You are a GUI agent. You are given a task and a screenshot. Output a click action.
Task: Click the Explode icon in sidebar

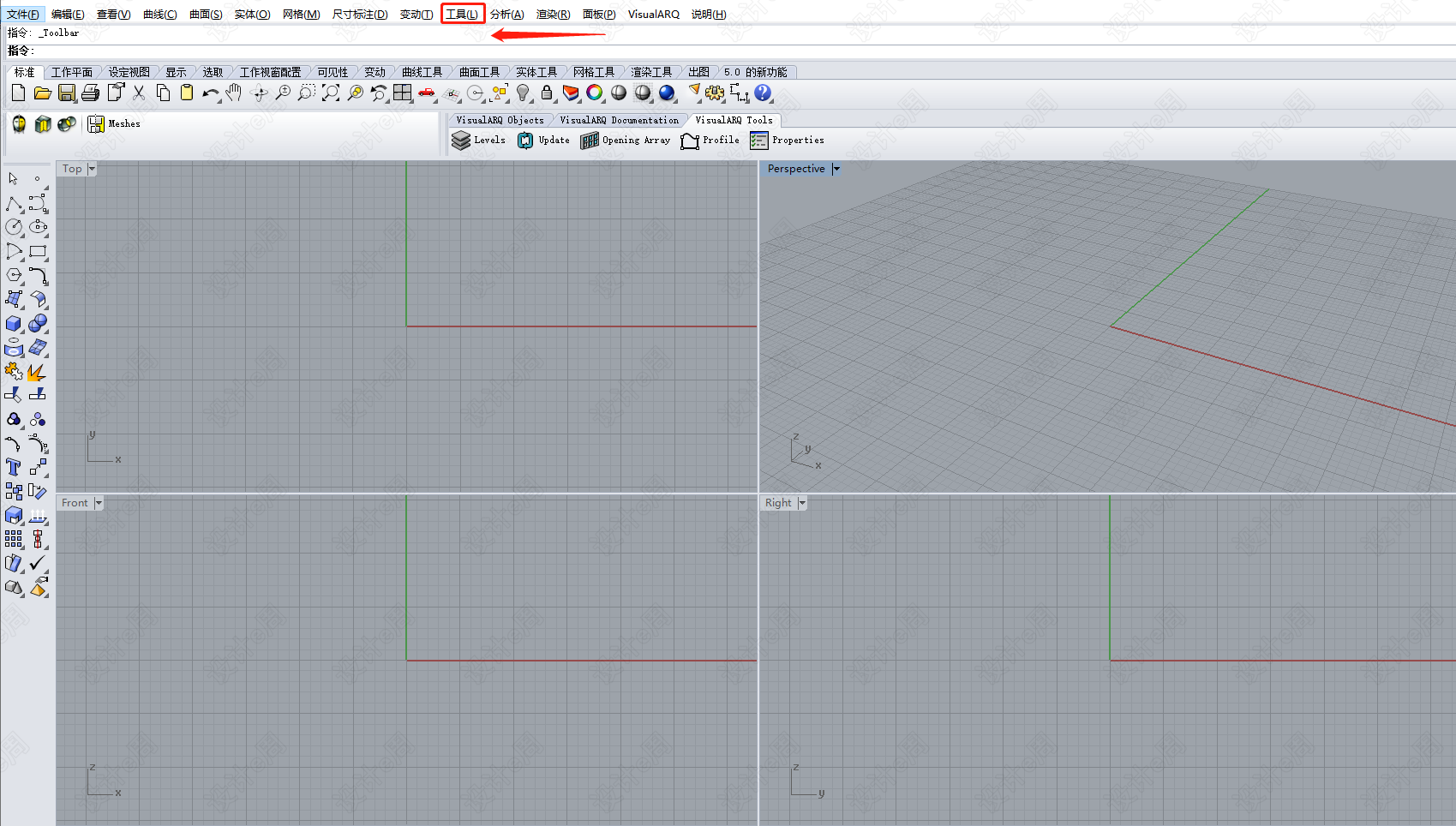coord(38,371)
